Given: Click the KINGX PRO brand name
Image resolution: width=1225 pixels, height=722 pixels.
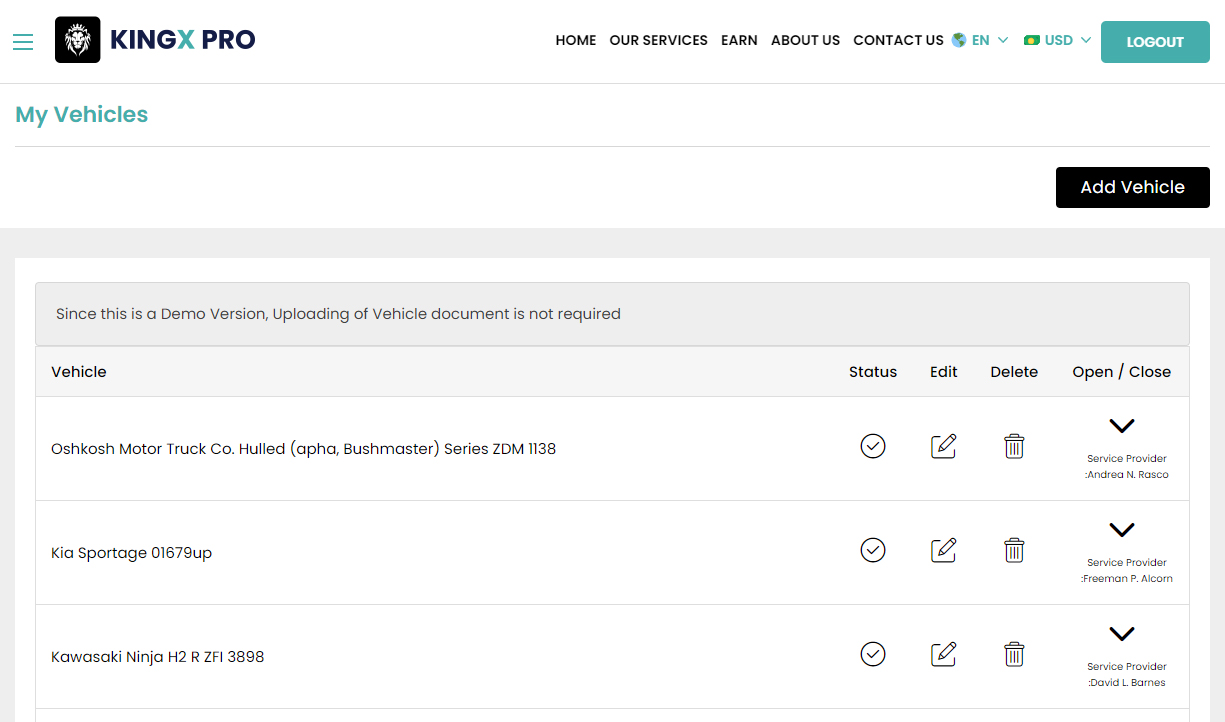Looking at the screenshot, I should point(182,40).
